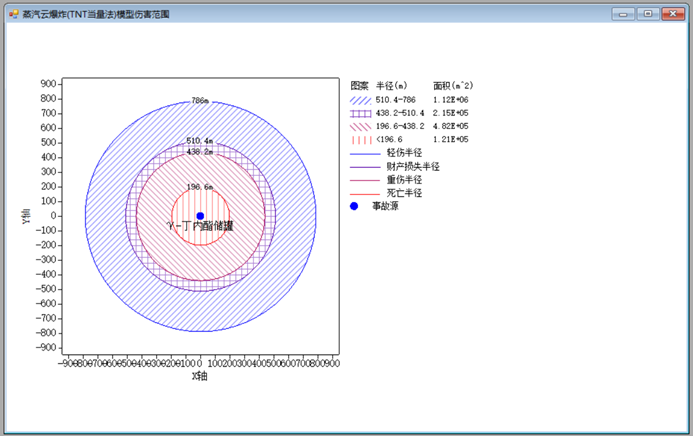The height and width of the screenshot is (436, 693).
Task: Click the 4.82E+05 area value
Action: point(450,126)
